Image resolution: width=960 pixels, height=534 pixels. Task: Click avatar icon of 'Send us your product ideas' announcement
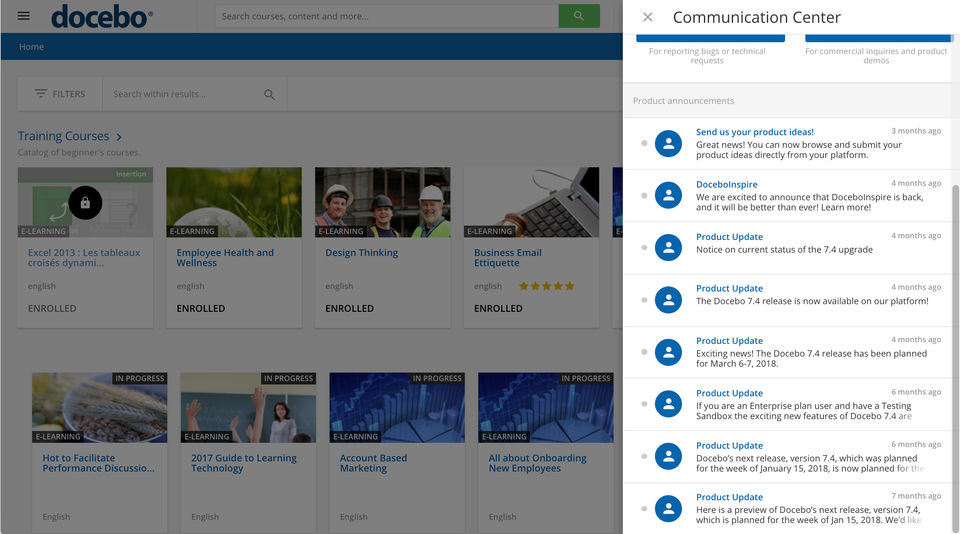coord(668,143)
